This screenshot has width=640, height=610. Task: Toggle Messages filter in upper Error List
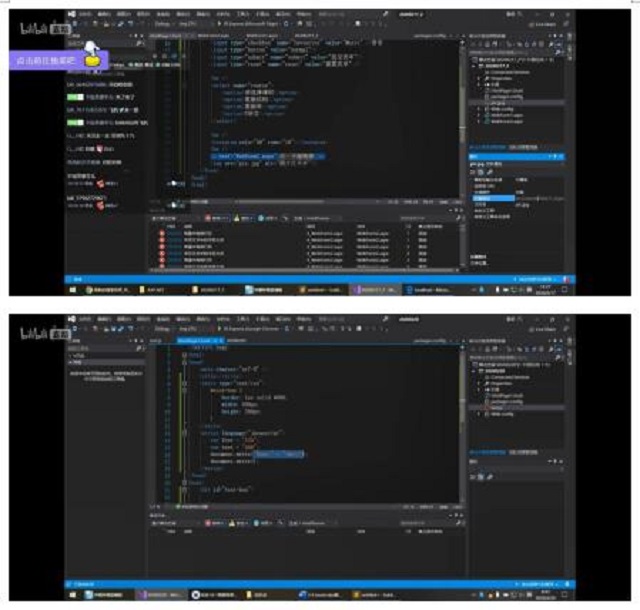267,218
